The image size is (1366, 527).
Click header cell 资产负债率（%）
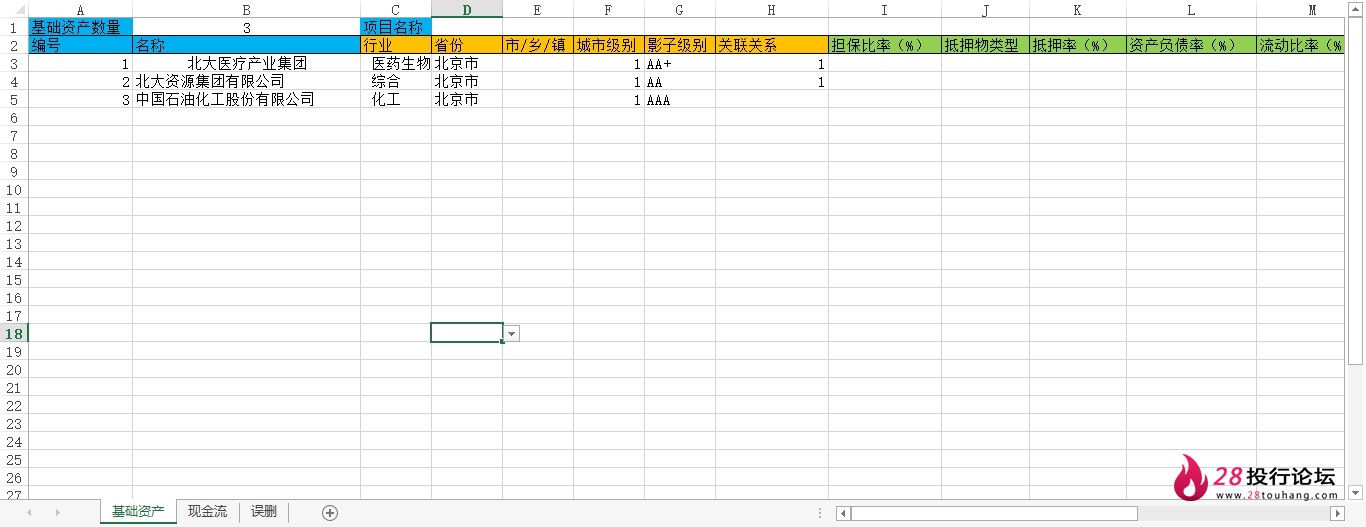tap(1191, 45)
